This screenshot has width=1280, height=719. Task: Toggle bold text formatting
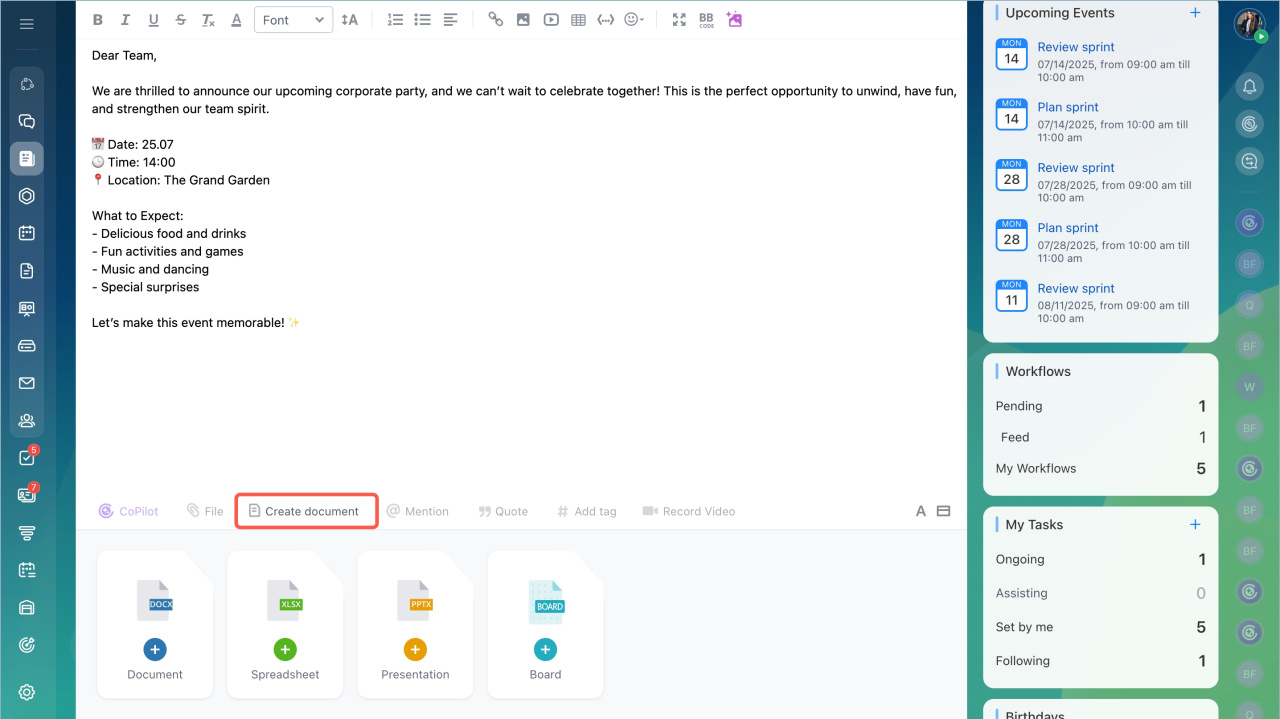click(97, 20)
